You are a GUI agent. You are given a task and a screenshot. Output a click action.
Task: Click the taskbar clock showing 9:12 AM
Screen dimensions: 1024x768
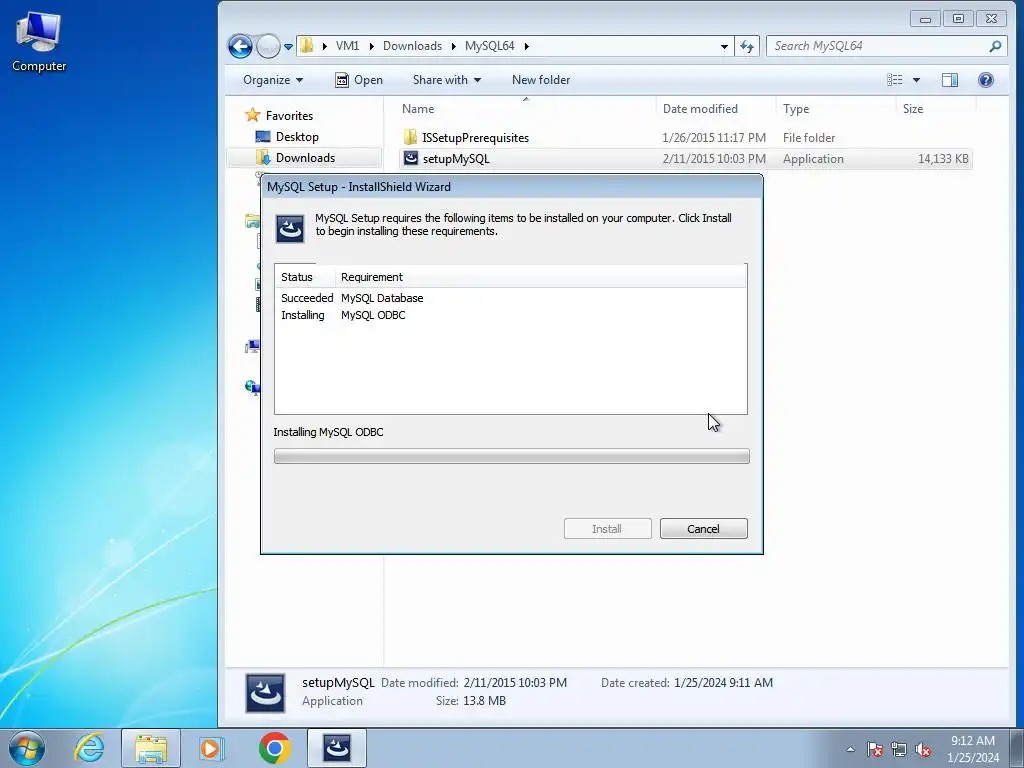(973, 749)
